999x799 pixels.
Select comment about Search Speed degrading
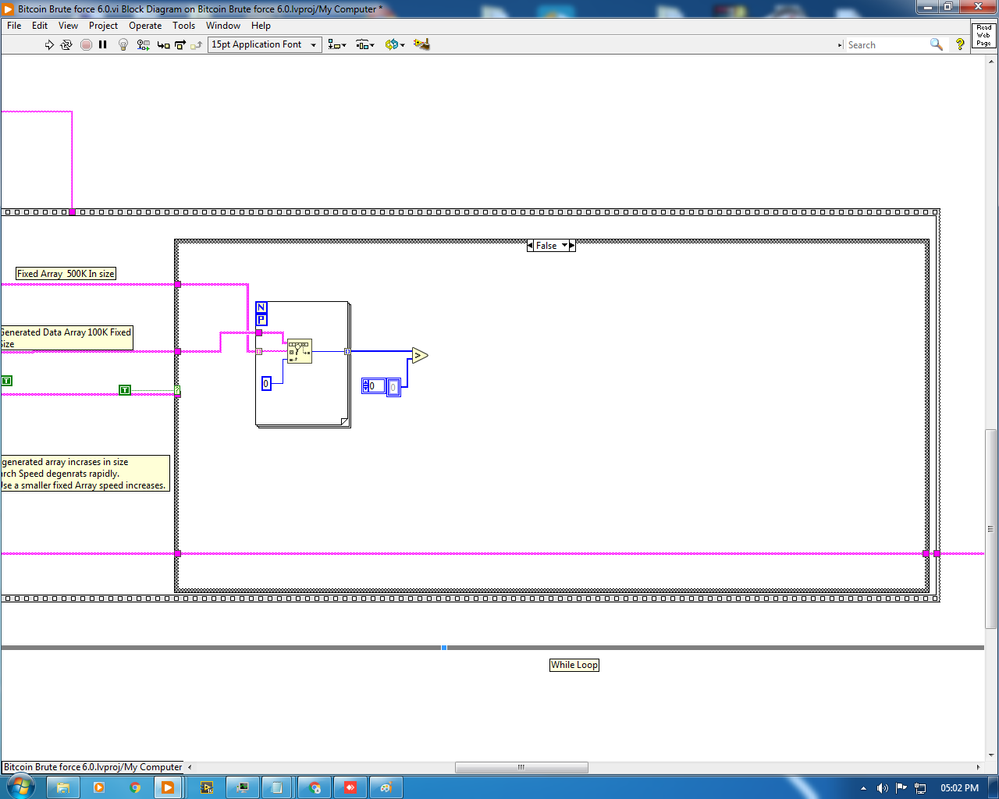point(84,473)
